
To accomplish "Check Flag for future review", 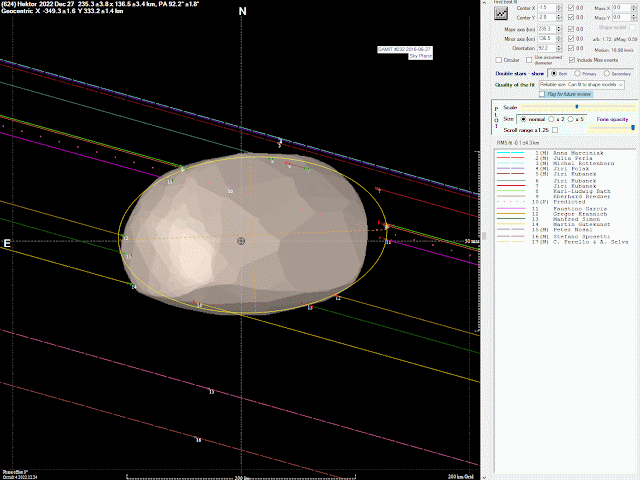I will pos(542,94).
